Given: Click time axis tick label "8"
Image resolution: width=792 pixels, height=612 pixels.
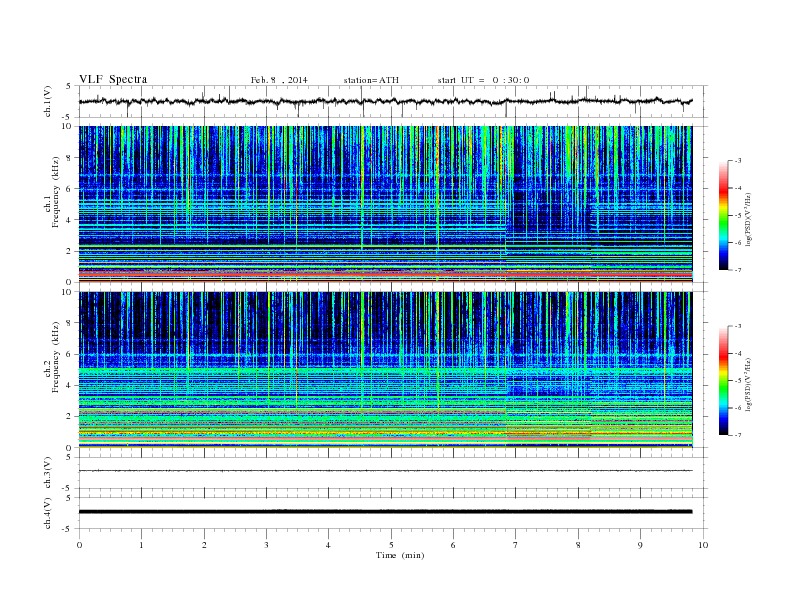Looking at the screenshot, I should click(x=578, y=545).
